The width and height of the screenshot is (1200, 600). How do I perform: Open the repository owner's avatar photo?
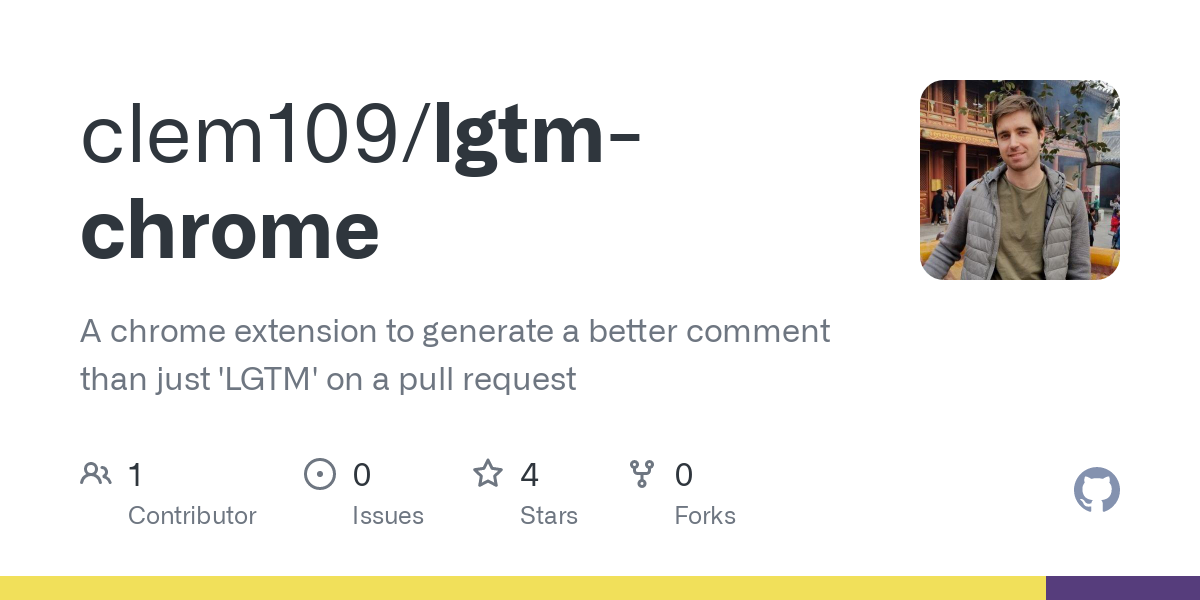click(x=1019, y=180)
